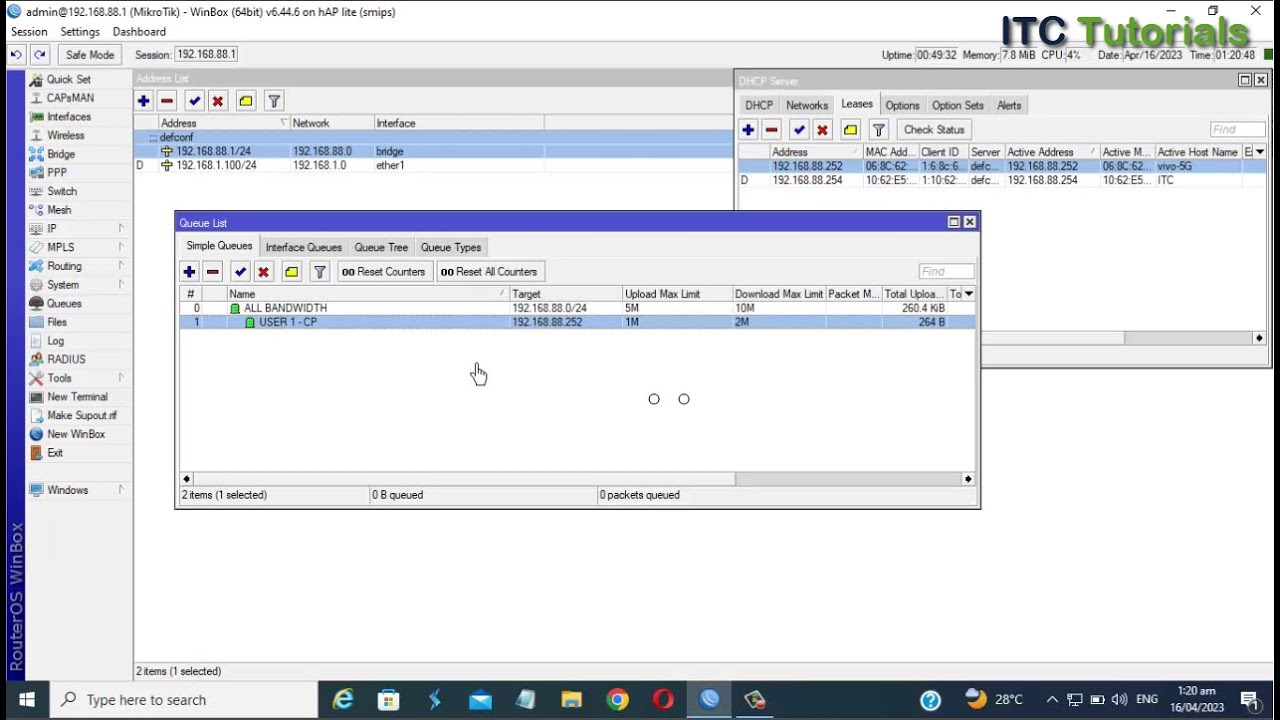Image resolution: width=1280 pixels, height=720 pixels.
Task: Open Queues from sidebar
Action: 64,303
